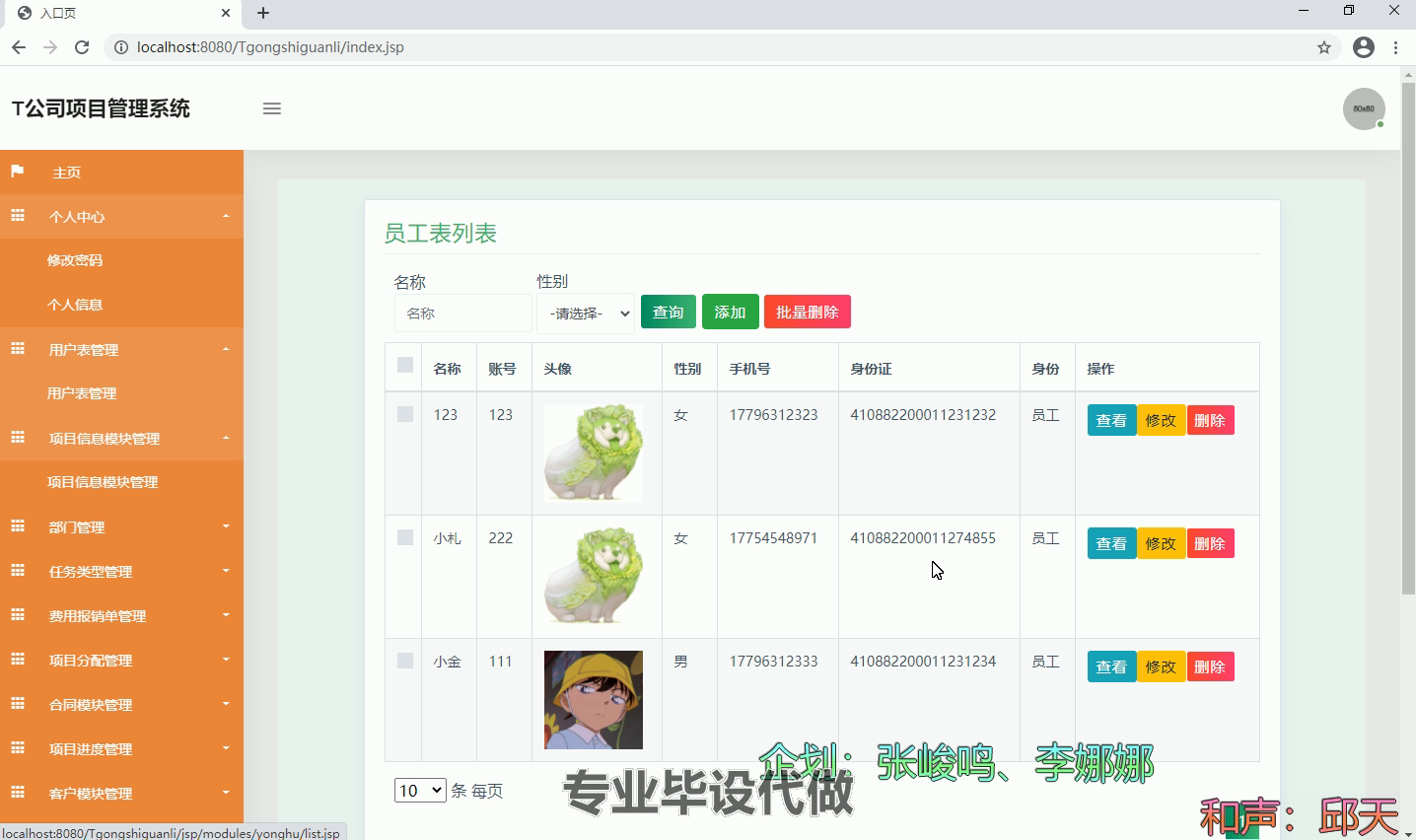Click grid icon beside 项目信息模块管理 header
The height and width of the screenshot is (840, 1416).
17,438
